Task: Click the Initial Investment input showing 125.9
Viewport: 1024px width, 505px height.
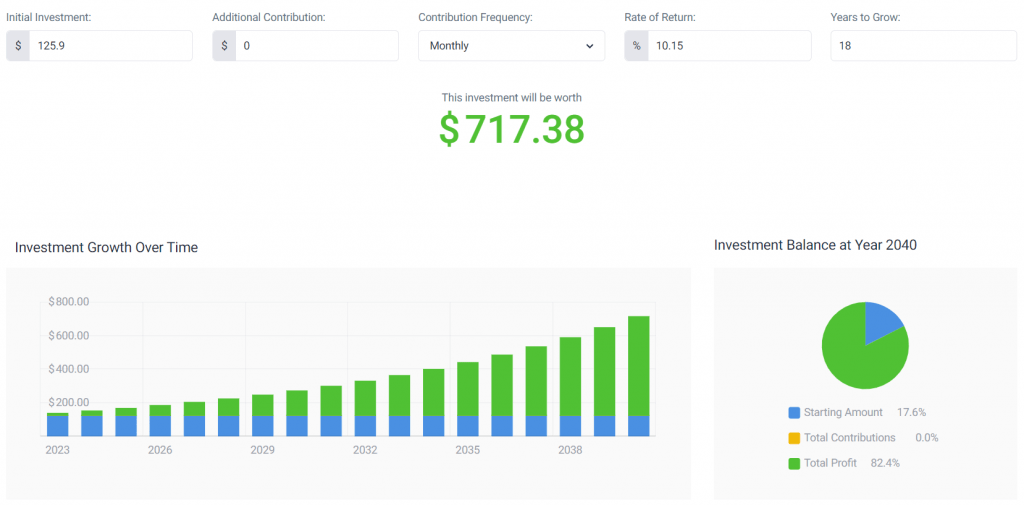Action: point(110,46)
